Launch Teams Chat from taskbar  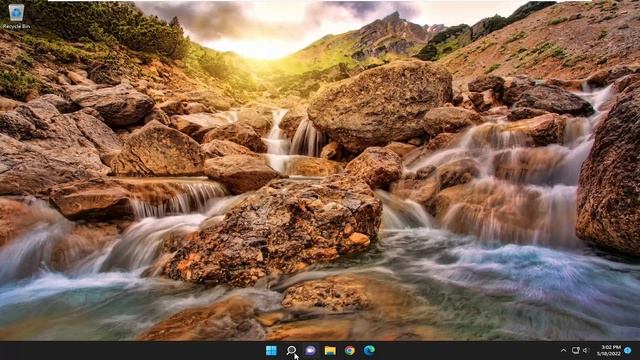(311, 350)
